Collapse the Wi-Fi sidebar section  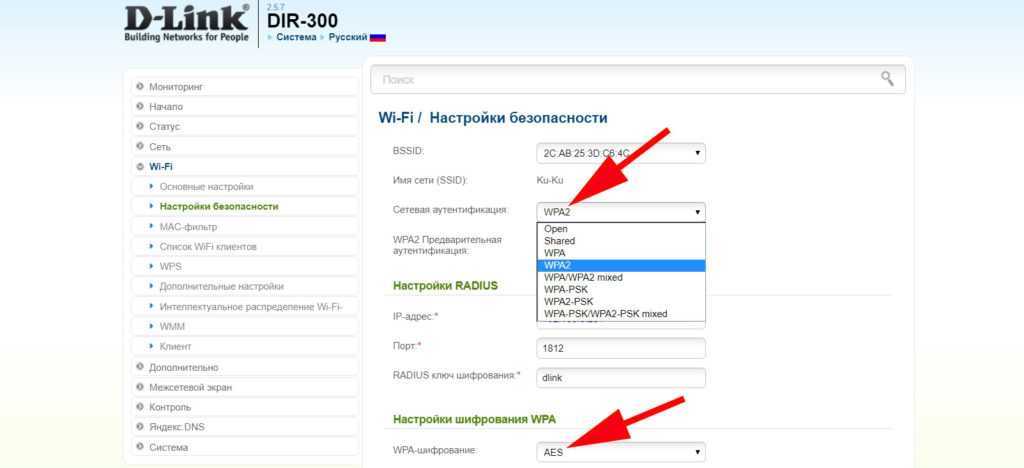(x=160, y=167)
